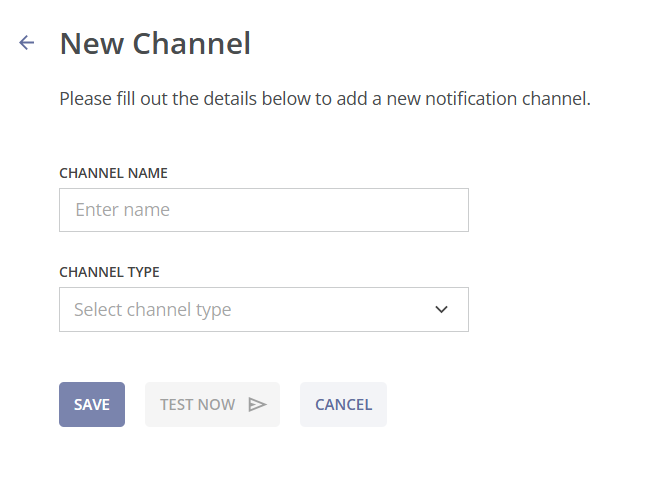Return to previous page via back arrow
Screen dimensions: 651x482
tap(27, 42)
